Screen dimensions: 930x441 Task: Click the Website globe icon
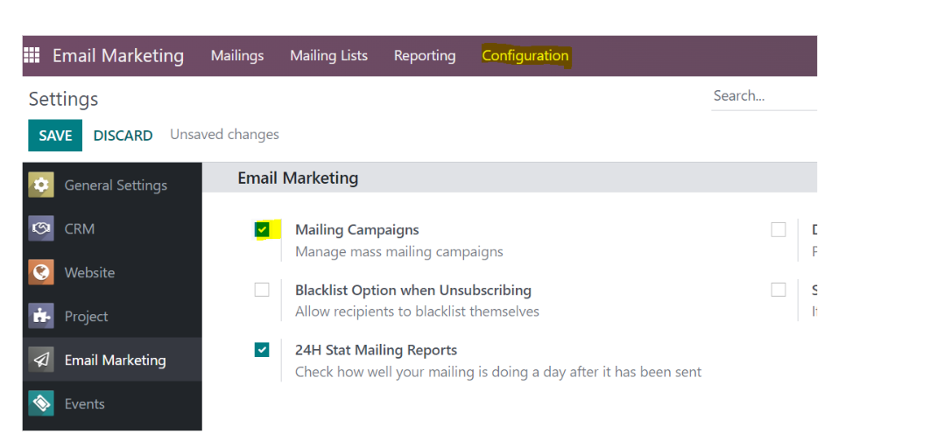pos(41,273)
